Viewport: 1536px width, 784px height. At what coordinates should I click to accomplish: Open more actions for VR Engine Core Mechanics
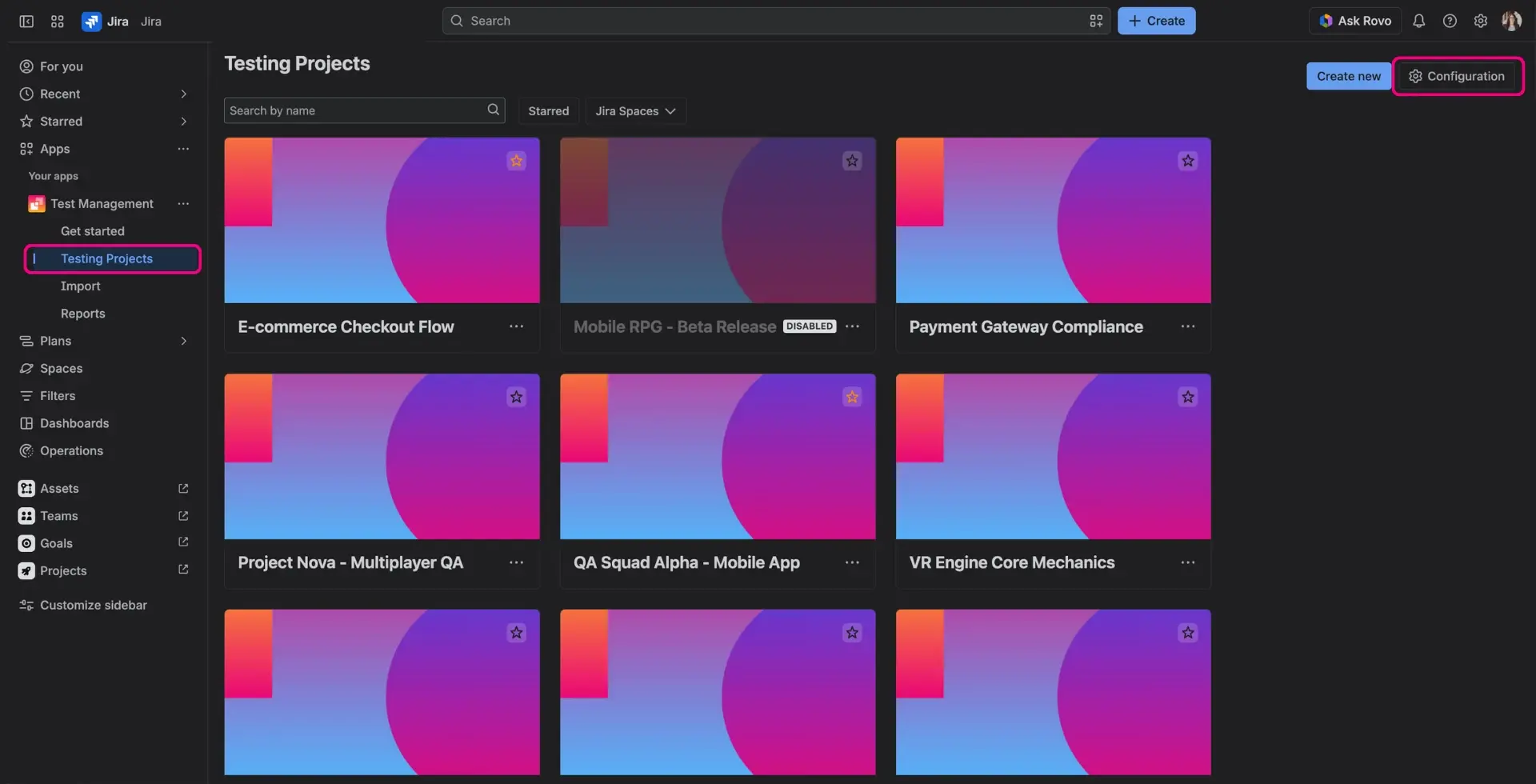(x=1188, y=562)
